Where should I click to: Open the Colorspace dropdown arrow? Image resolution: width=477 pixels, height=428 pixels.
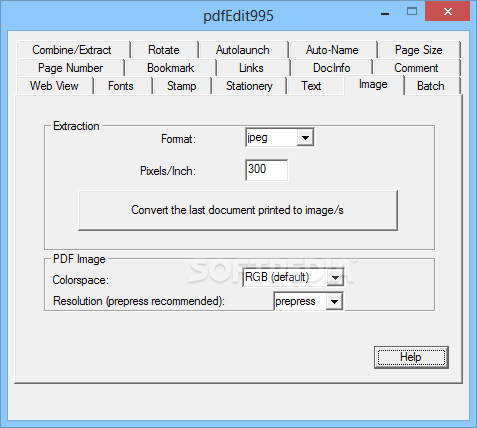point(335,278)
